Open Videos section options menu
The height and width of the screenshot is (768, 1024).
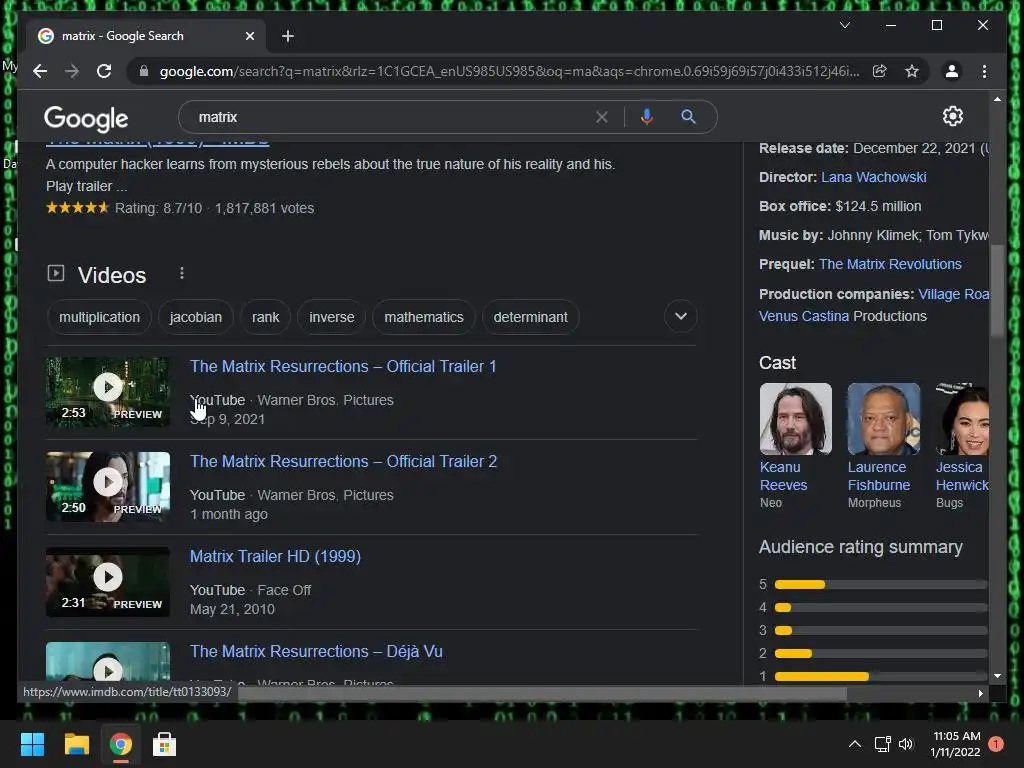(182, 274)
